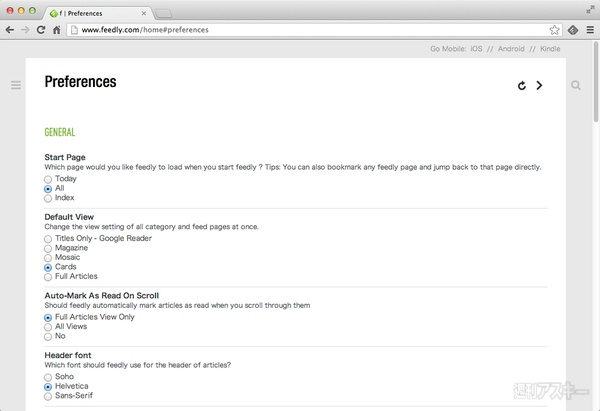Click the Preferences page title

[x=80, y=82]
